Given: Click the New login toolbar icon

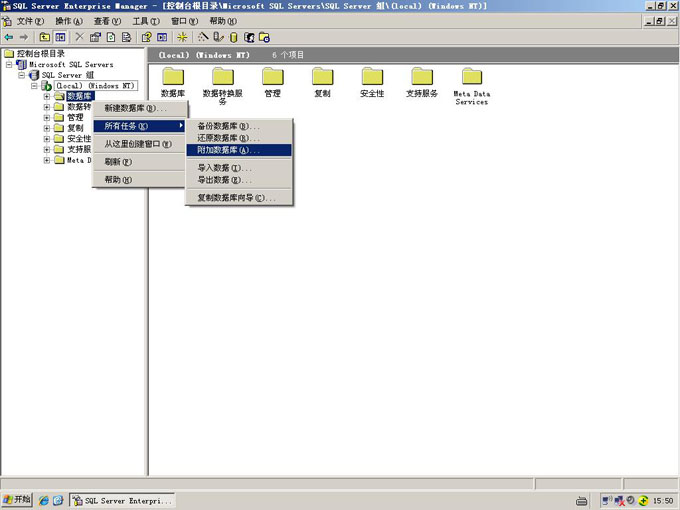Looking at the screenshot, I should 249,37.
